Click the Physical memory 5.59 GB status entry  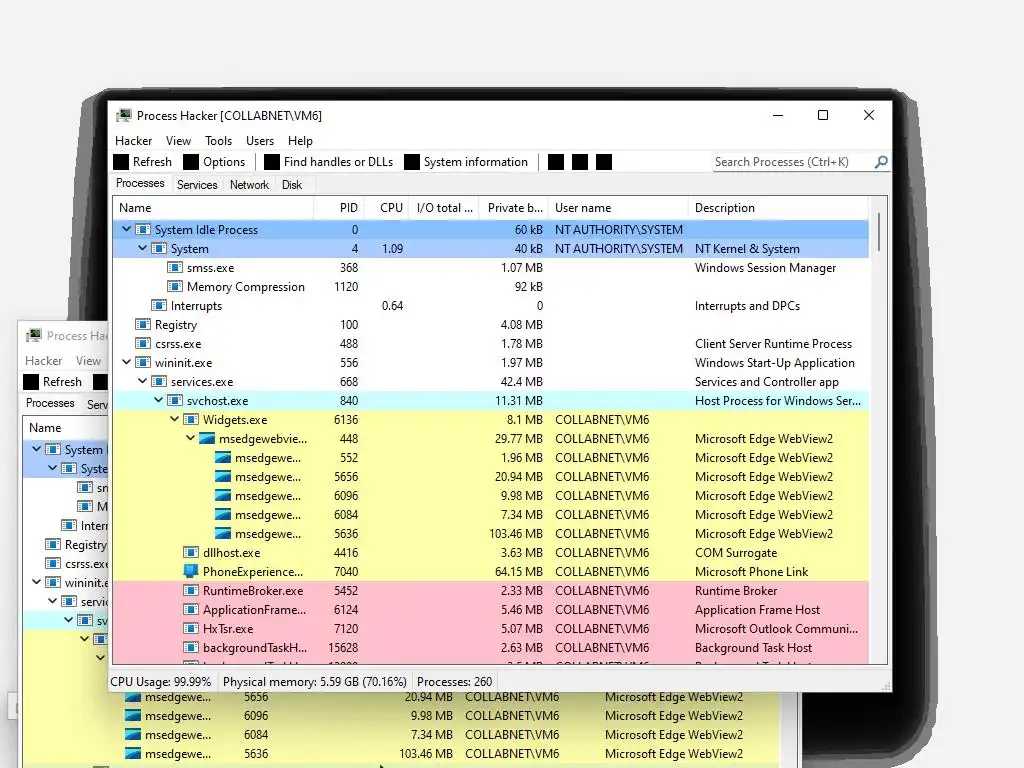point(315,682)
